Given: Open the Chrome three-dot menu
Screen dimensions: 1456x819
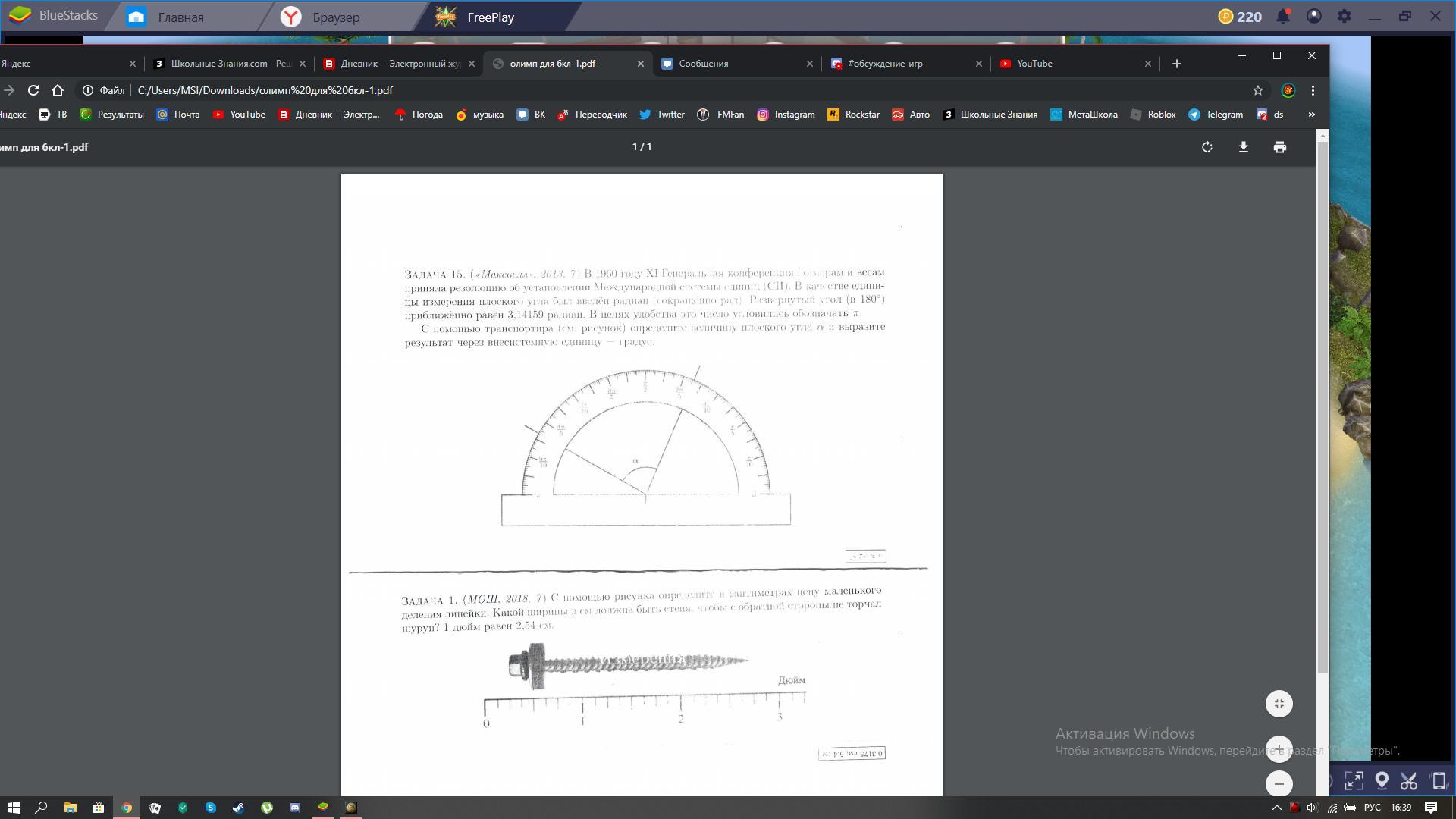Looking at the screenshot, I should coord(1313,90).
